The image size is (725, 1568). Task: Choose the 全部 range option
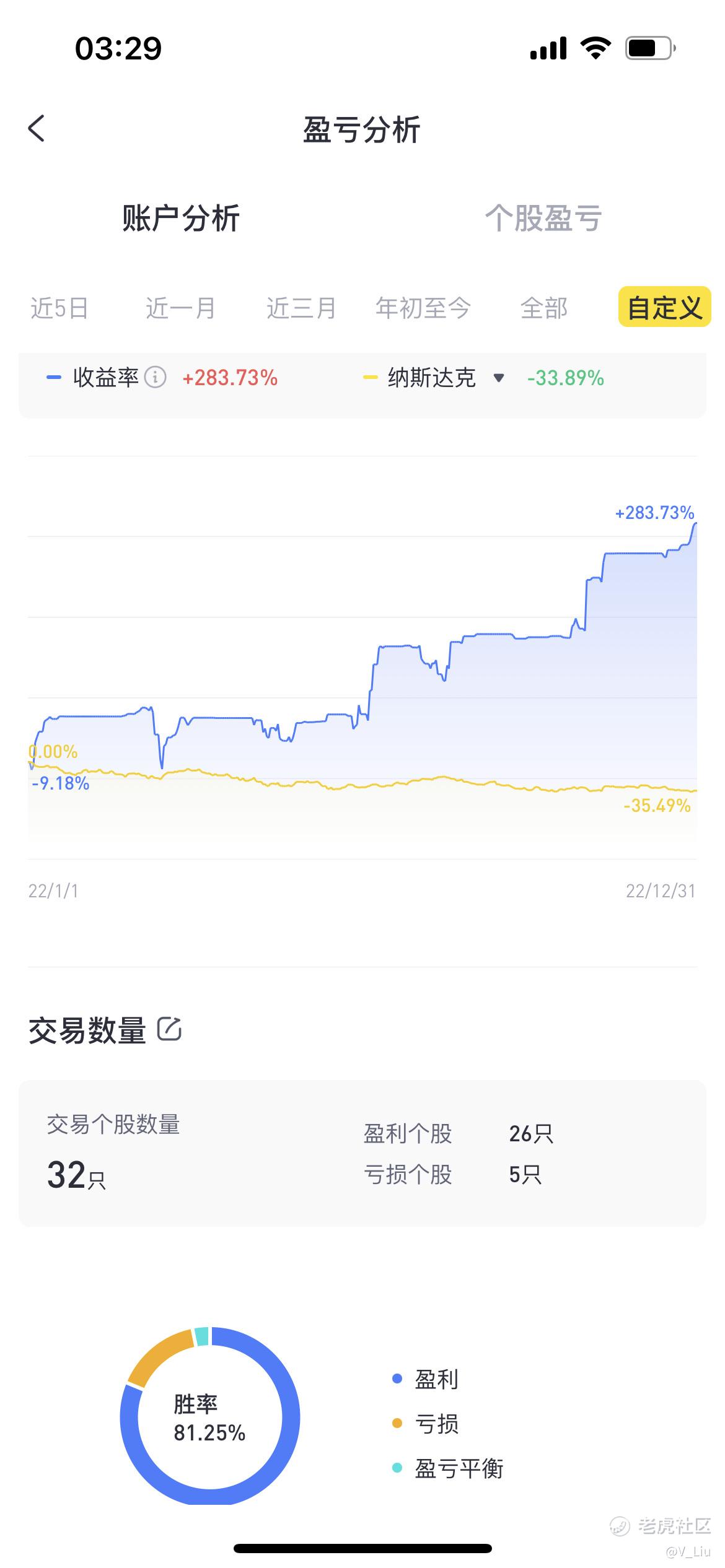544,308
